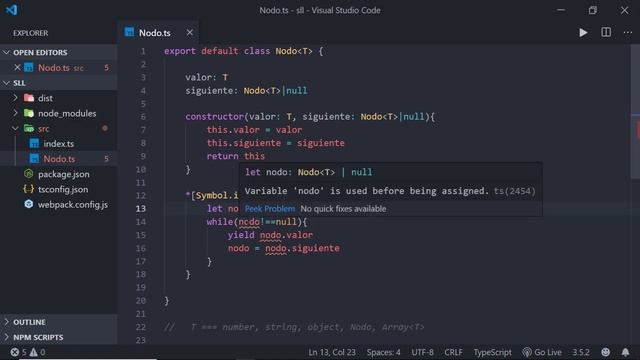The height and width of the screenshot is (360, 640).
Task: Click line number 13 in gutter
Action: tap(141, 209)
